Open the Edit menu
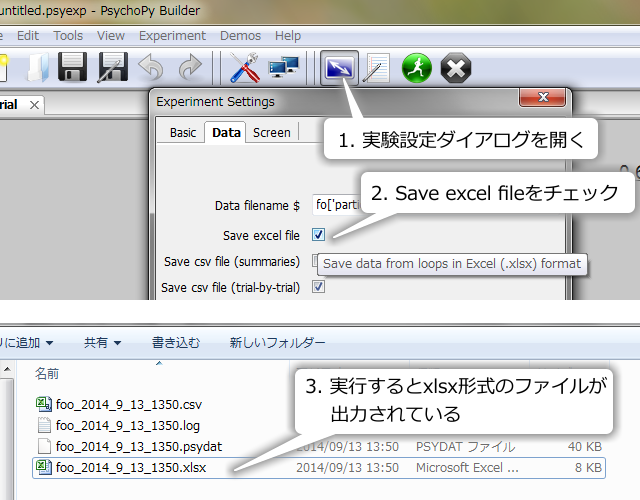The width and height of the screenshot is (640, 500). [x=28, y=36]
